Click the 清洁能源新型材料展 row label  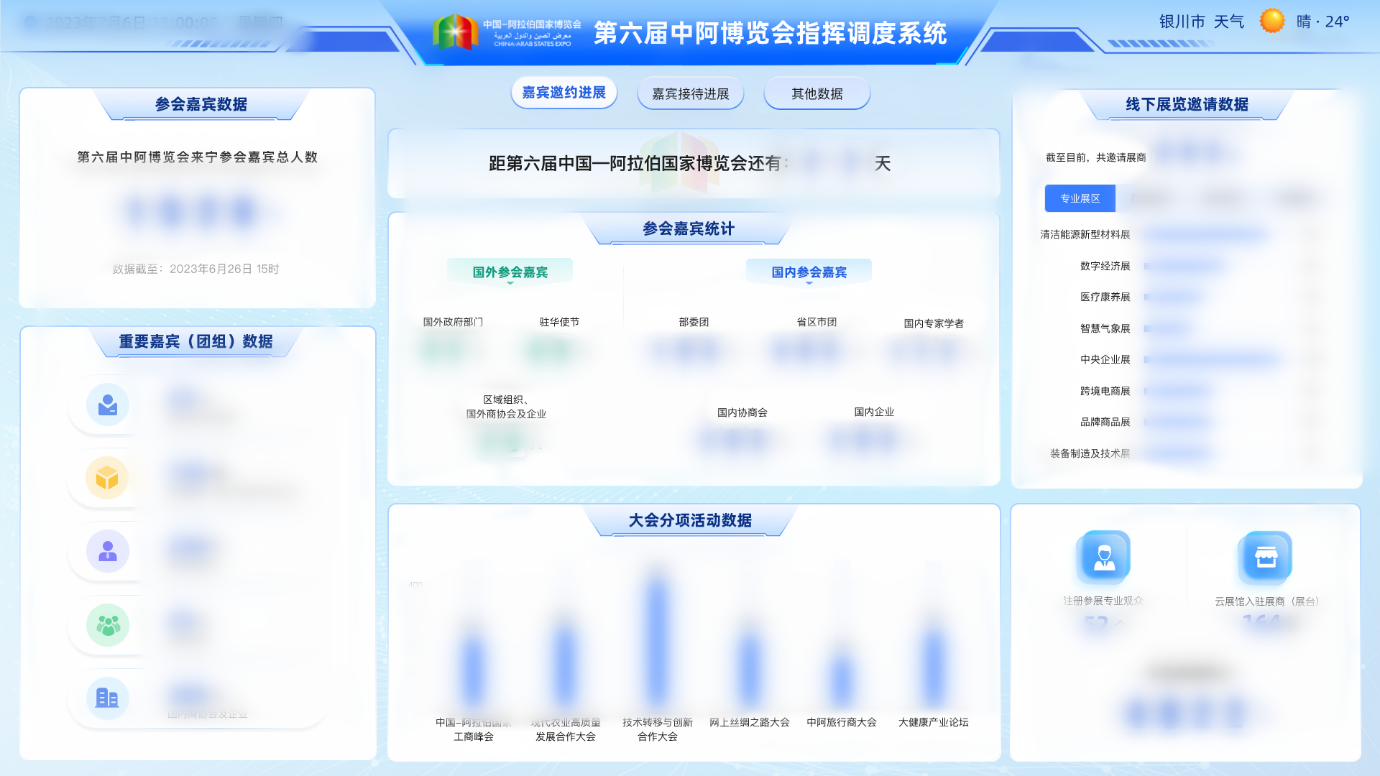(1085, 235)
